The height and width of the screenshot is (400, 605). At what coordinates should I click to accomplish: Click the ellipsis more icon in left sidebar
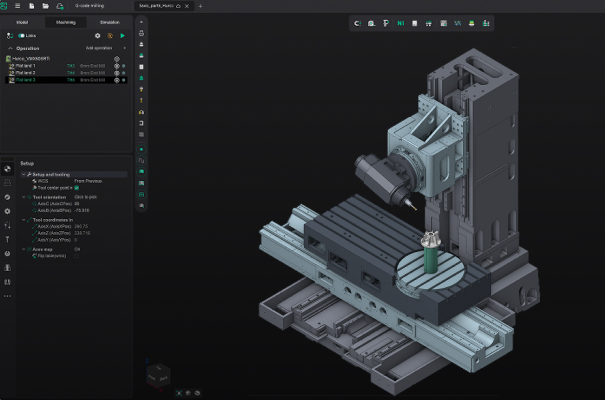click(x=8, y=296)
